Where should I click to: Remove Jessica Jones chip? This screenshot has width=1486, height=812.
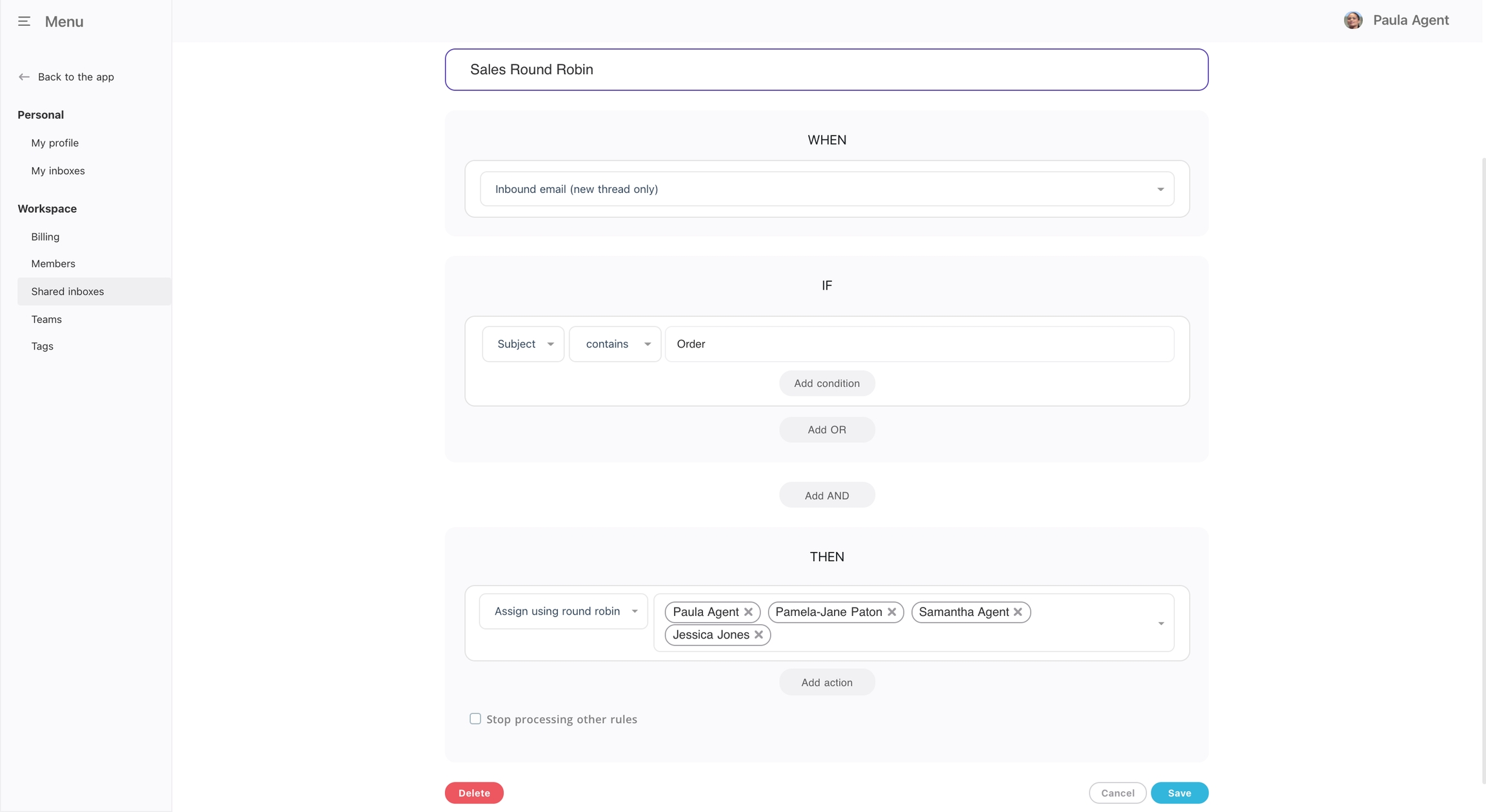[x=758, y=635]
